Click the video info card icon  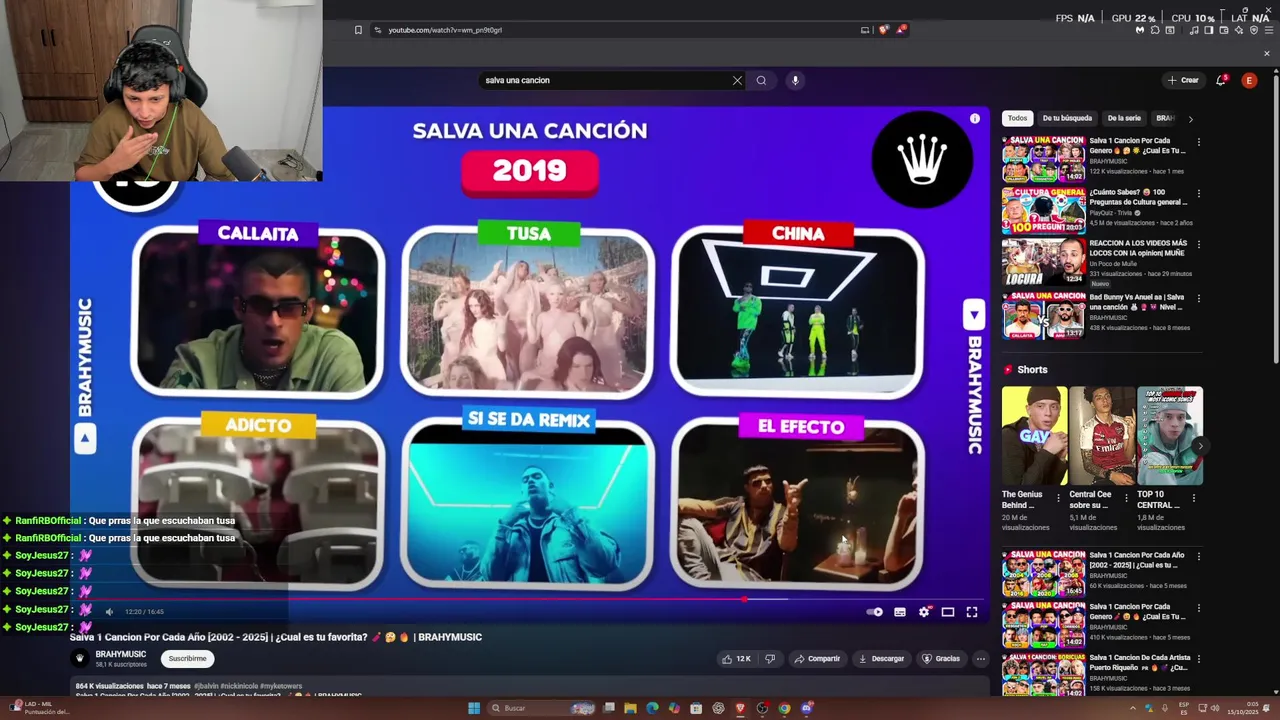[975, 119]
